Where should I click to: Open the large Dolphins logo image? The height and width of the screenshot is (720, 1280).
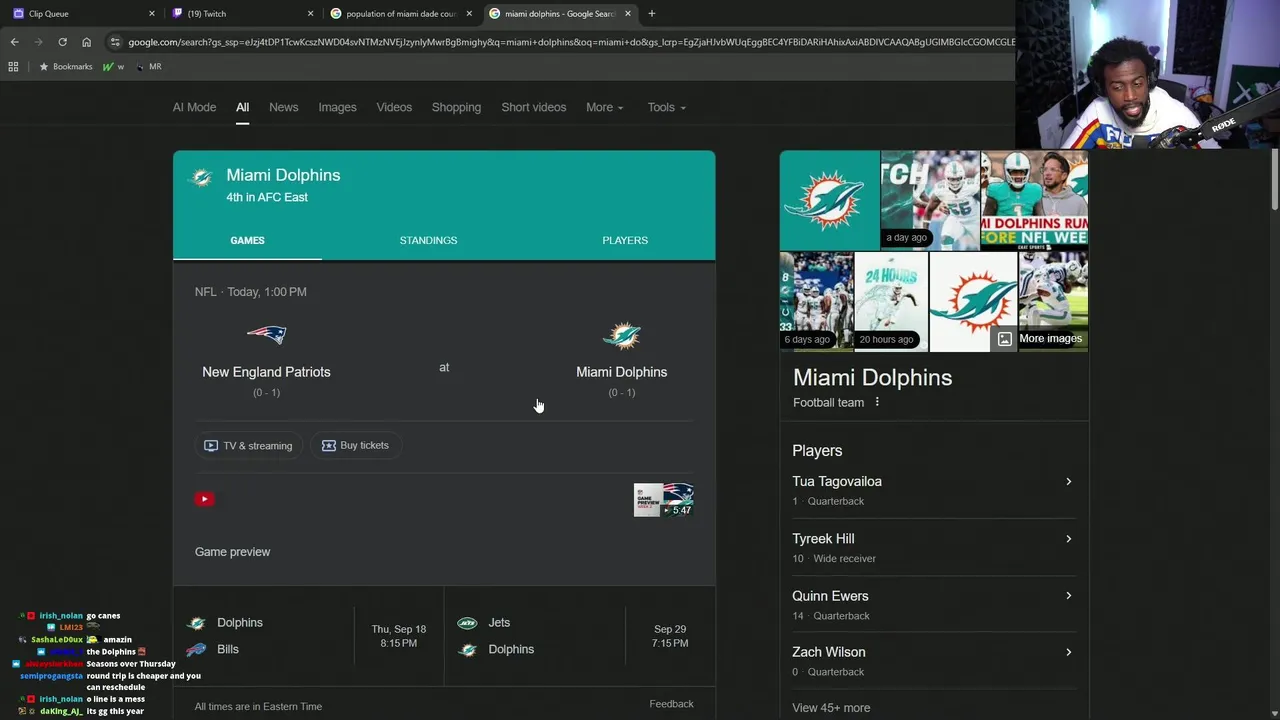click(829, 200)
